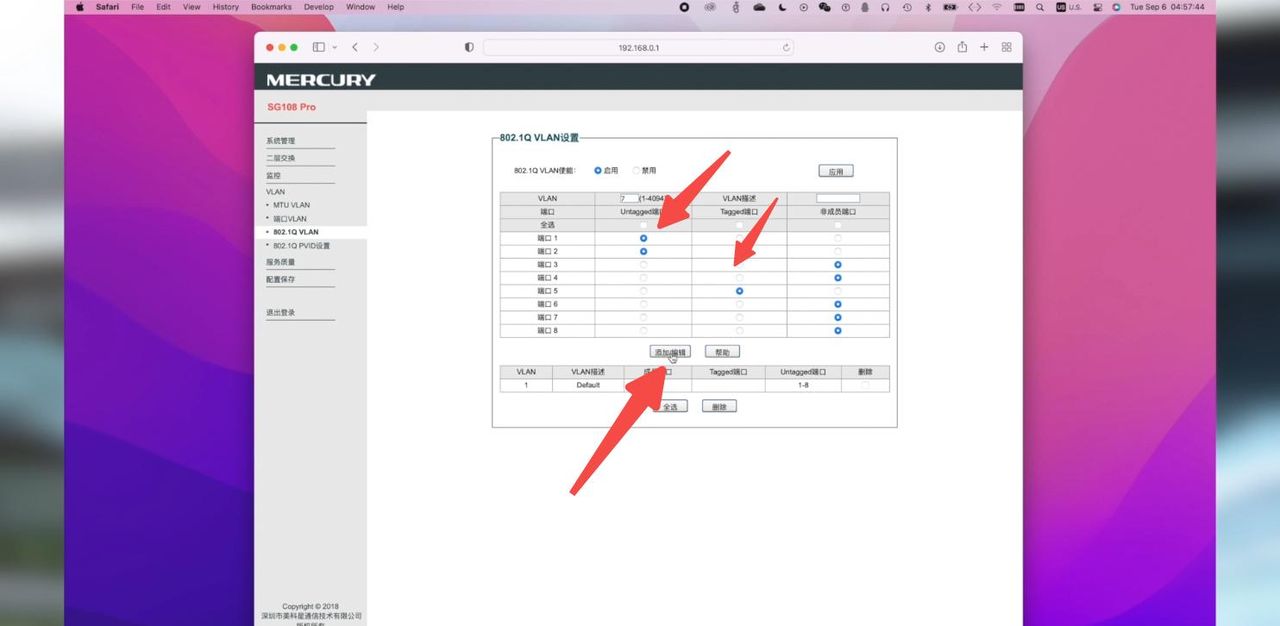Open the 802.1Q PVID设置 page
The height and width of the screenshot is (626, 1280).
click(x=301, y=245)
